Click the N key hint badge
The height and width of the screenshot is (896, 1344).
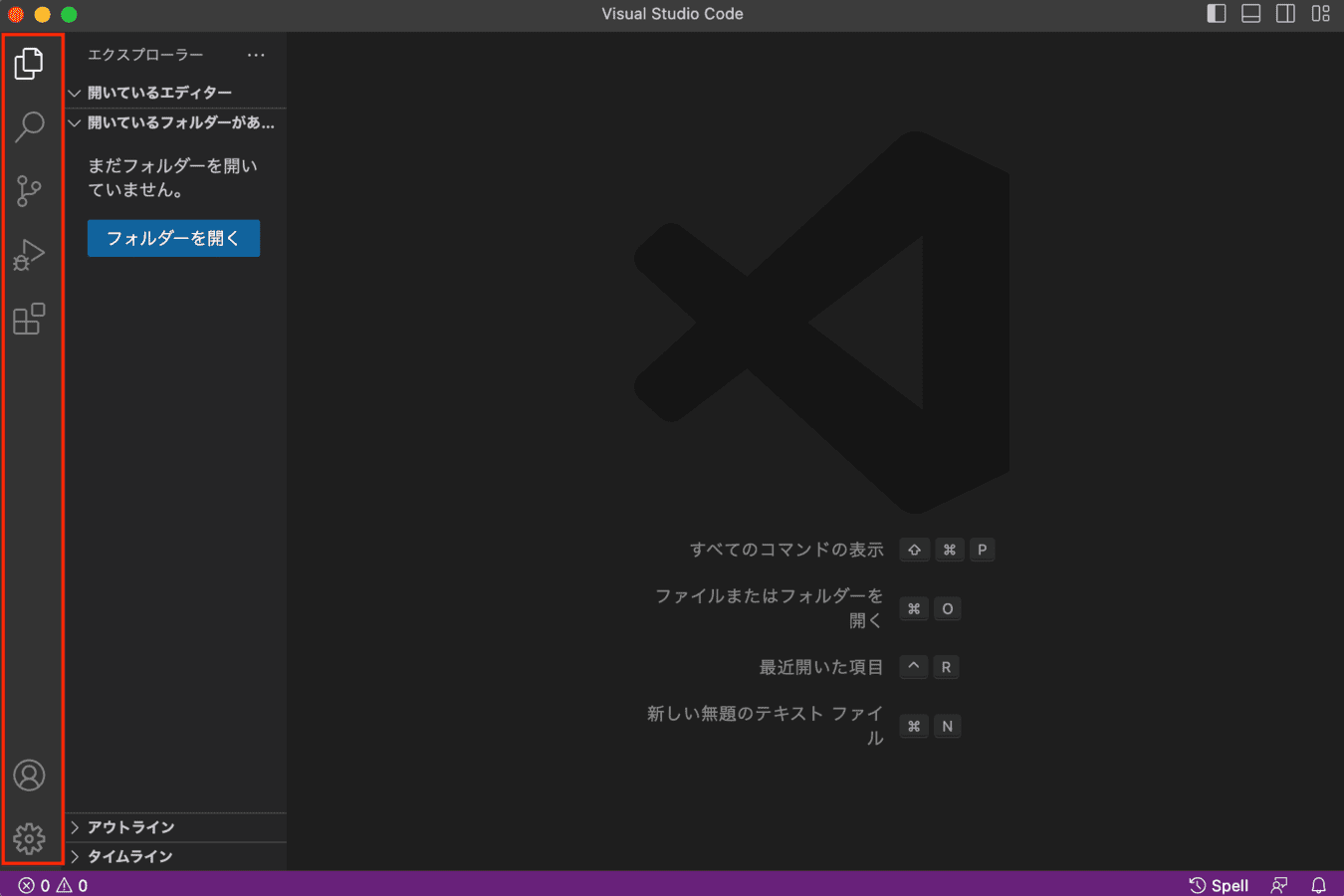[x=948, y=726]
